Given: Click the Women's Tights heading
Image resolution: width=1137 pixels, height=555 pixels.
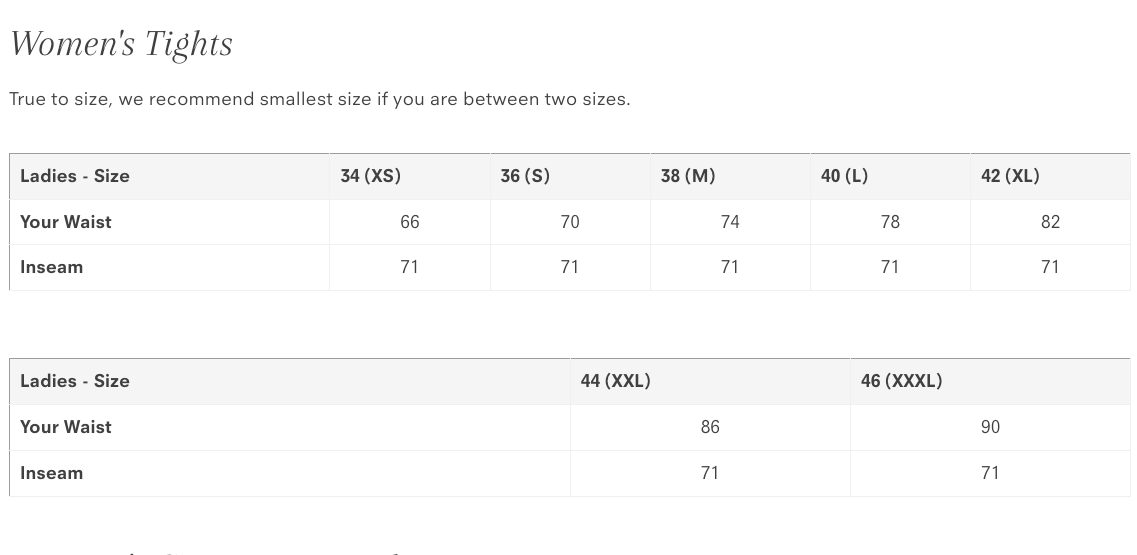Looking at the screenshot, I should point(121,44).
